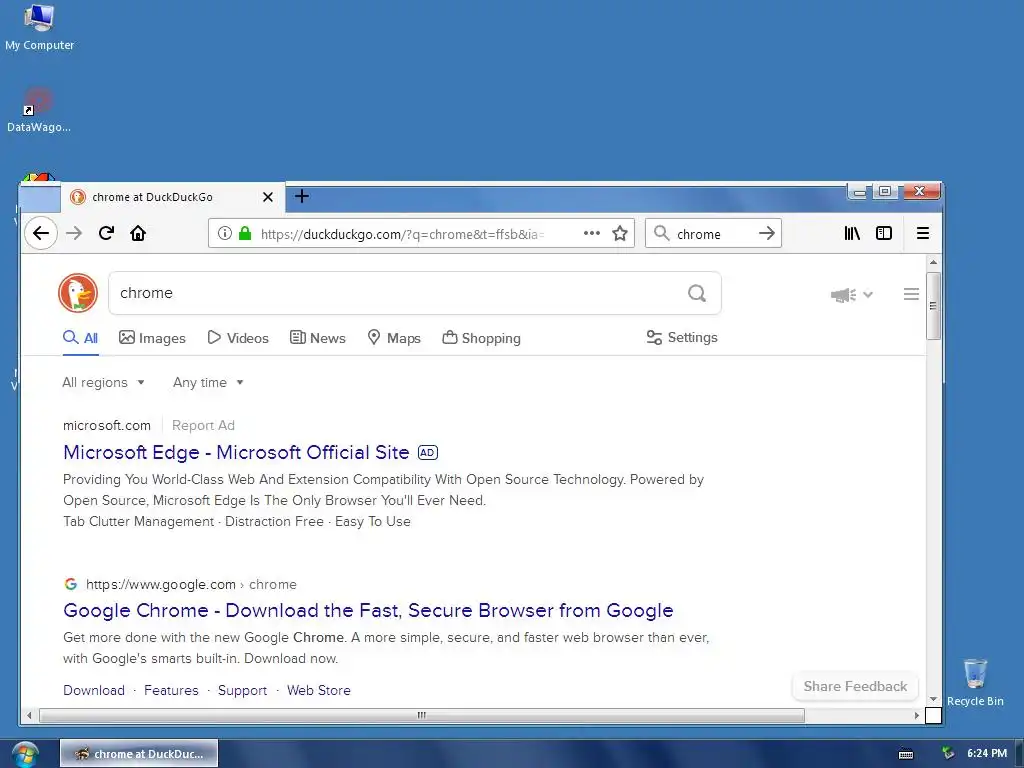Viewport: 1024px width, 768px height.
Task: Click the microsoft.com ad domain text
Action: pyautogui.click(x=106, y=425)
